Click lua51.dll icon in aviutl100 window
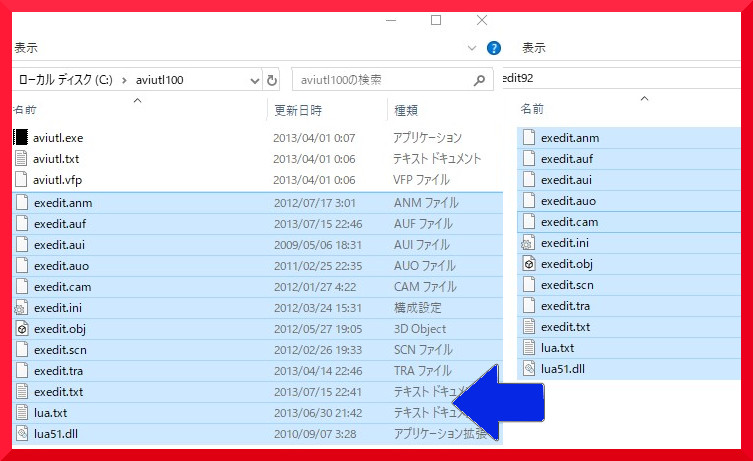The height and width of the screenshot is (461, 753). [22, 434]
